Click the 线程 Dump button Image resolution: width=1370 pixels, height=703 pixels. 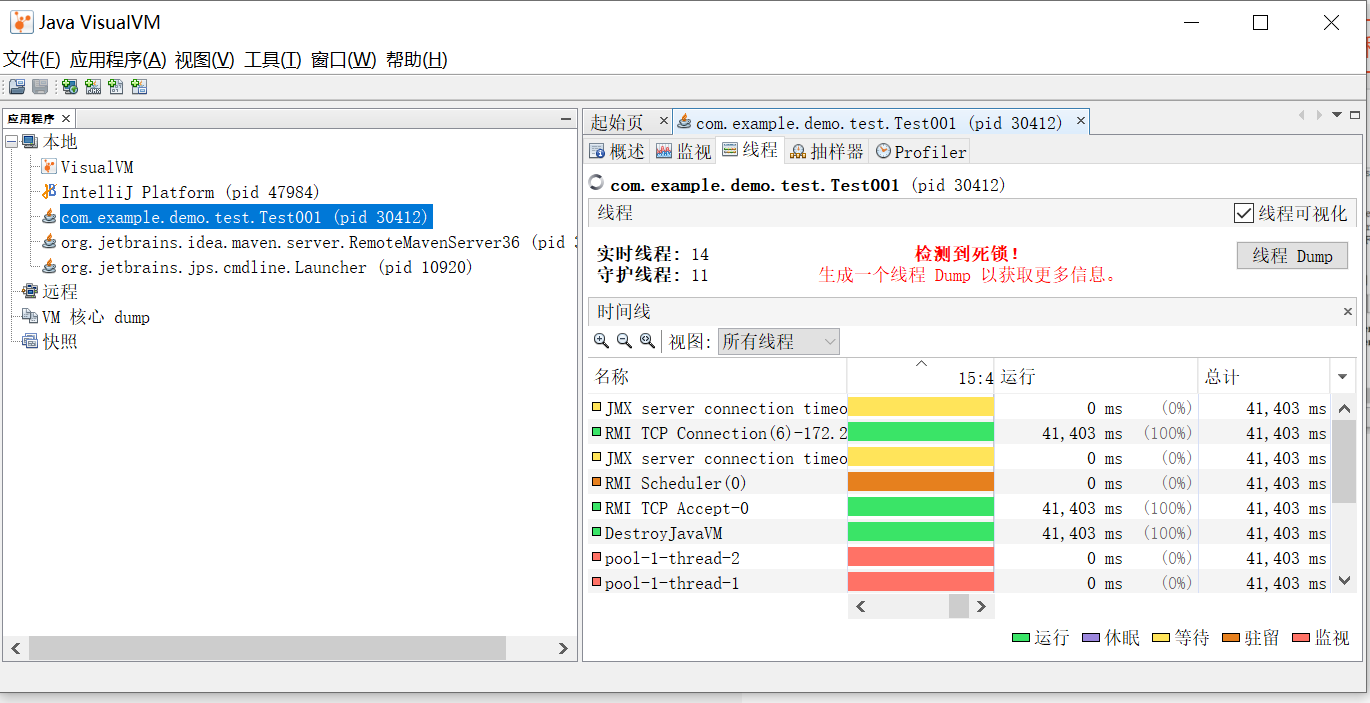1292,256
